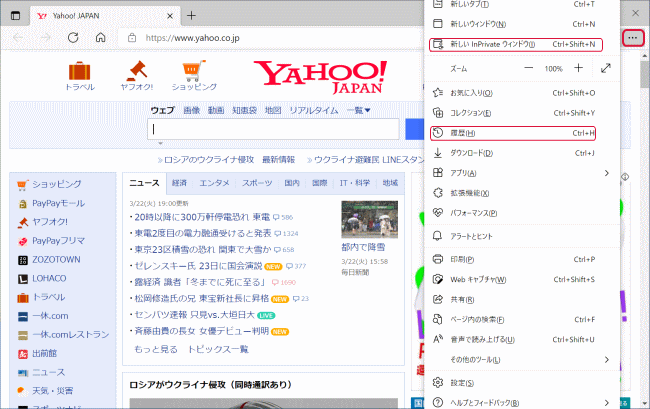Click the Yahoo search input field
This screenshot has width=650, height=409.
pyautogui.click(x=273, y=129)
